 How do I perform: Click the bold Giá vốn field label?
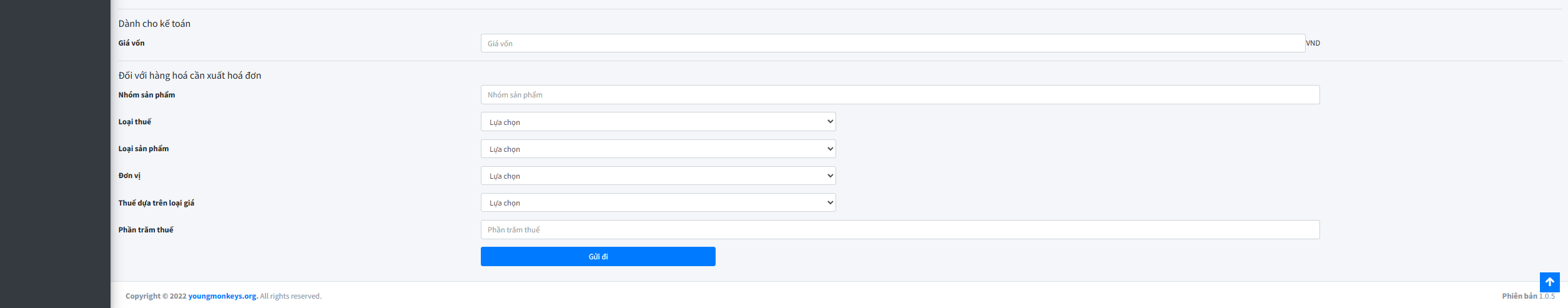(x=132, y=43)
